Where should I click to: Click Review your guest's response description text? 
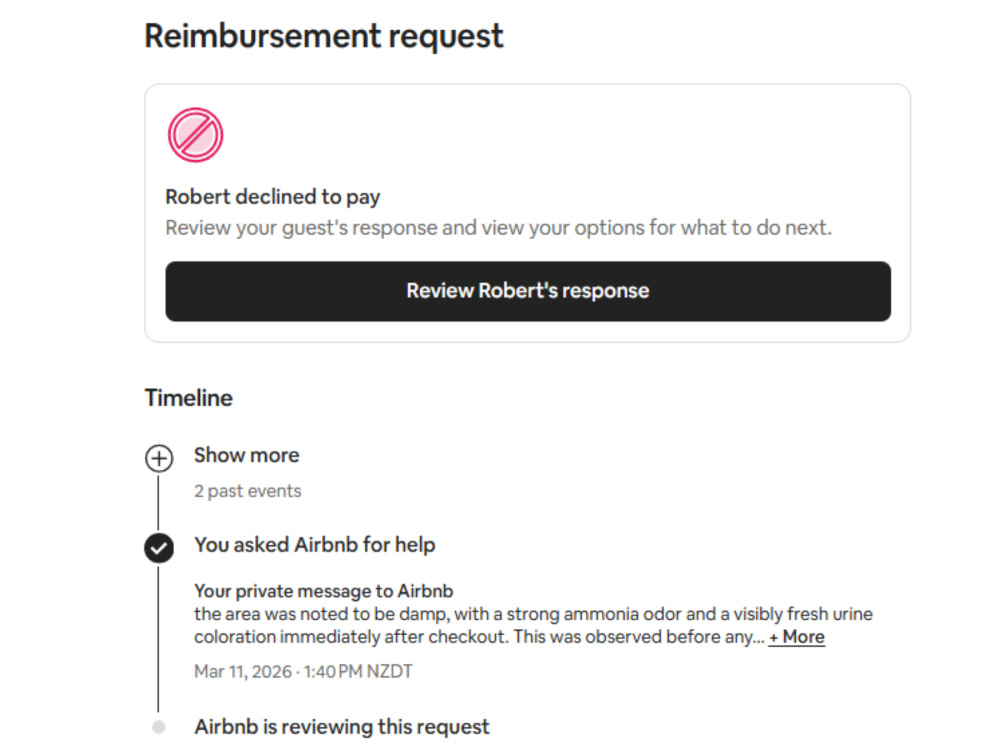click(x=498, y=228)
